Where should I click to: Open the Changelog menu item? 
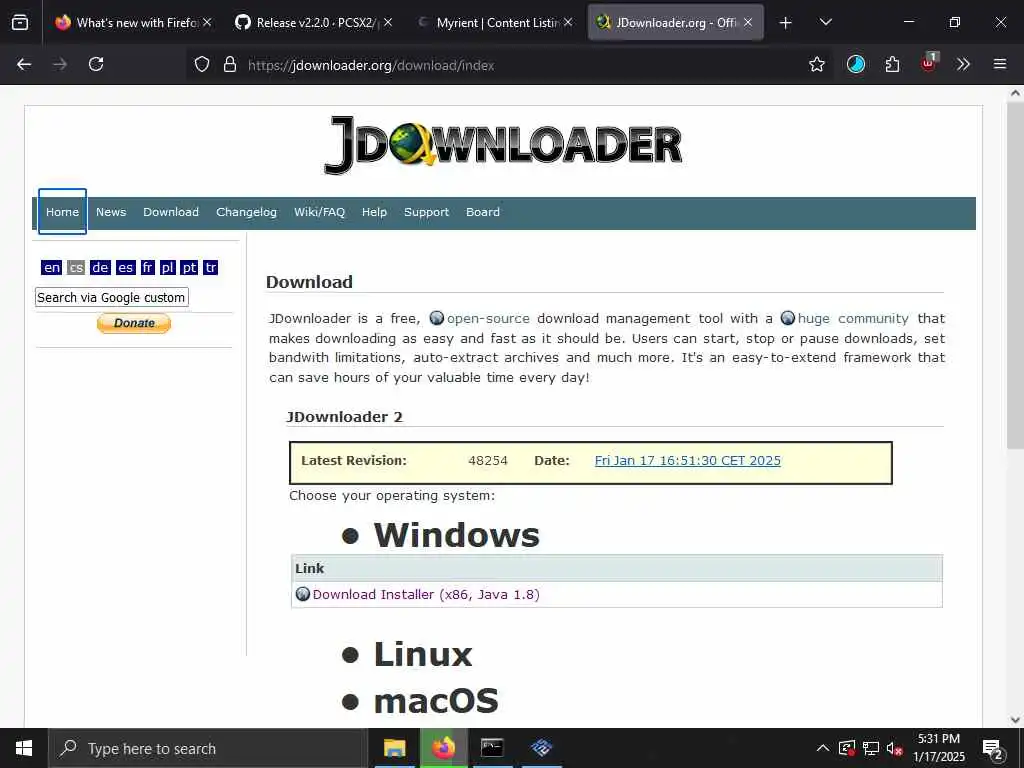pyautogui.click(x=246, y=212)
